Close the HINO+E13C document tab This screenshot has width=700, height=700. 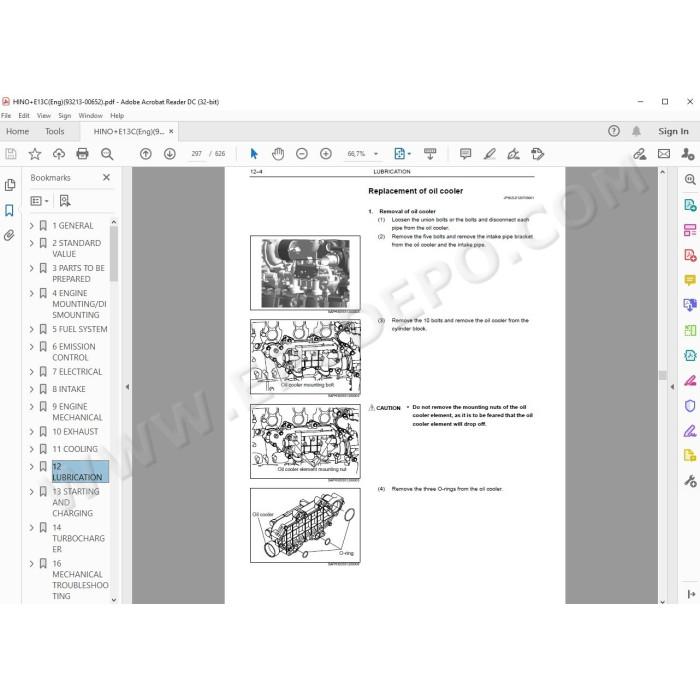171,131
